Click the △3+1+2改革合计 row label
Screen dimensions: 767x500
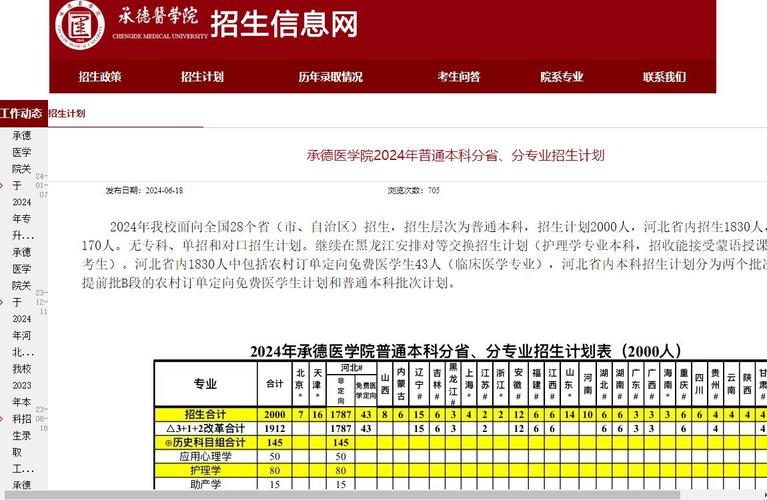(205, 429)
